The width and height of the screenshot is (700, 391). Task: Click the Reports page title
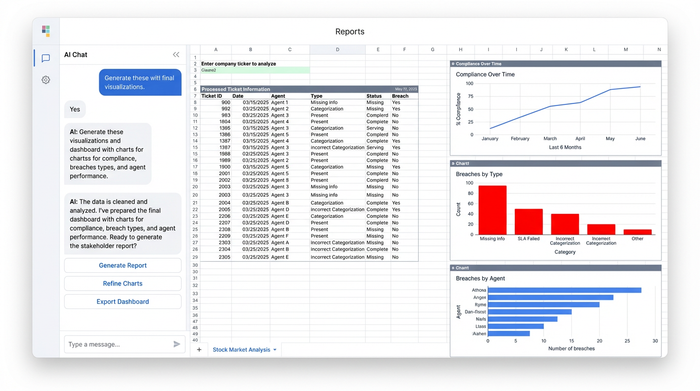[350, 32]
